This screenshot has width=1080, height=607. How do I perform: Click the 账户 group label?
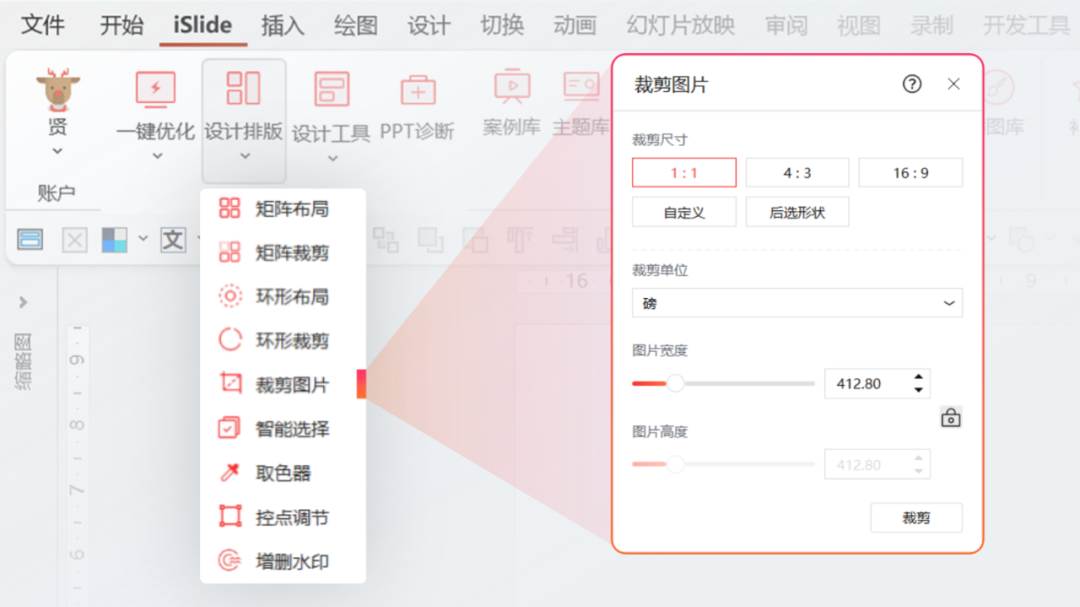point(56,193)
